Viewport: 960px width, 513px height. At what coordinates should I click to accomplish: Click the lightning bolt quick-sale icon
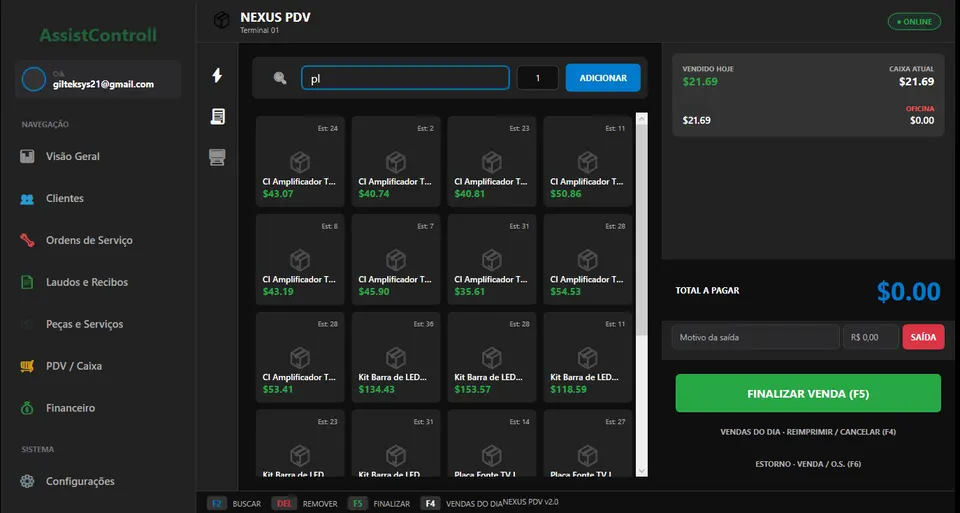pyautogui.click(x=217, y=75)
